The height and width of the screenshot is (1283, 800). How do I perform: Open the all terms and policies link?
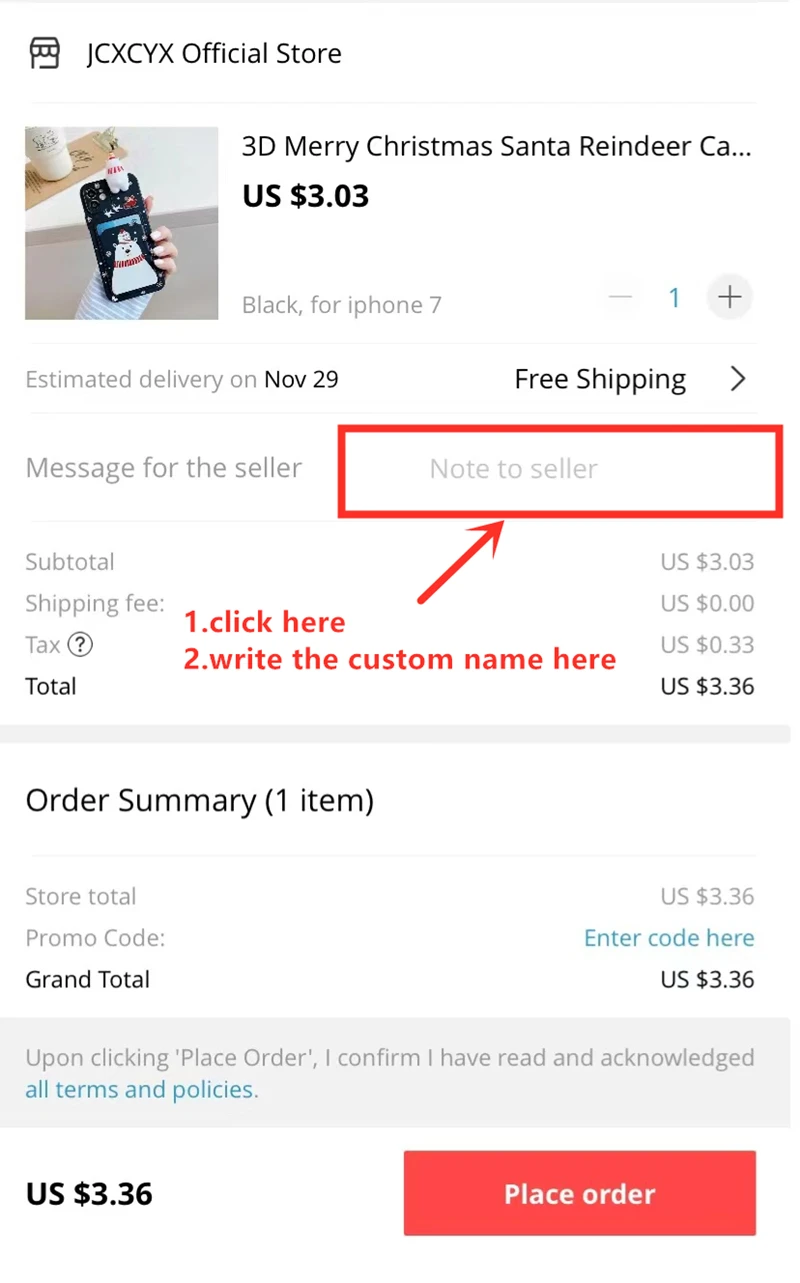coord(141,1090)
